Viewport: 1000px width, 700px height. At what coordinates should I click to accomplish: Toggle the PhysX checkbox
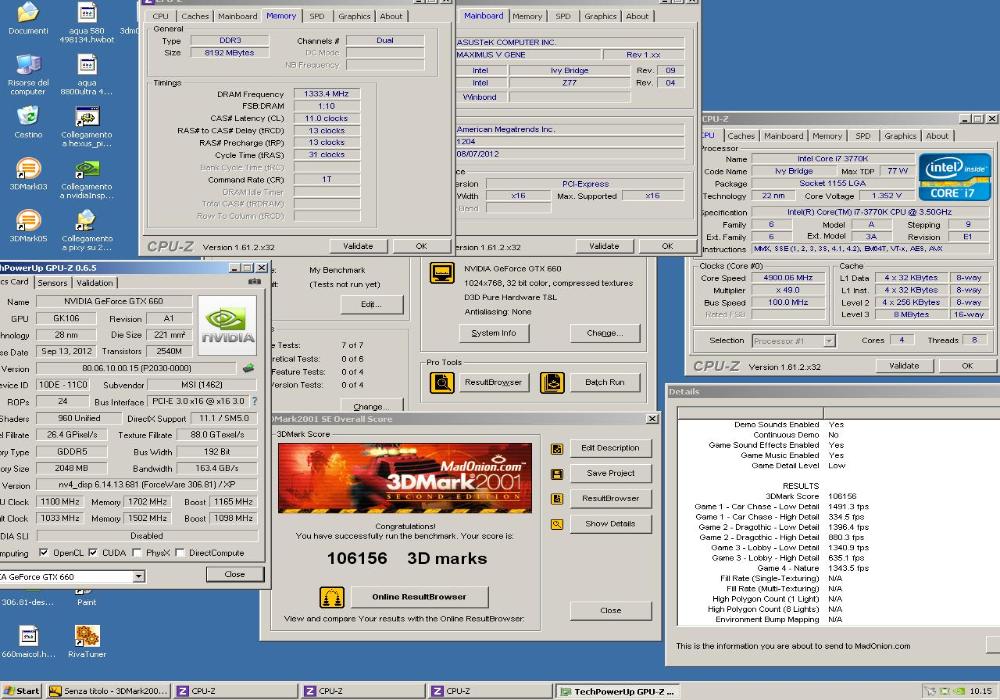pyautogui.click(x=136, y=553)
